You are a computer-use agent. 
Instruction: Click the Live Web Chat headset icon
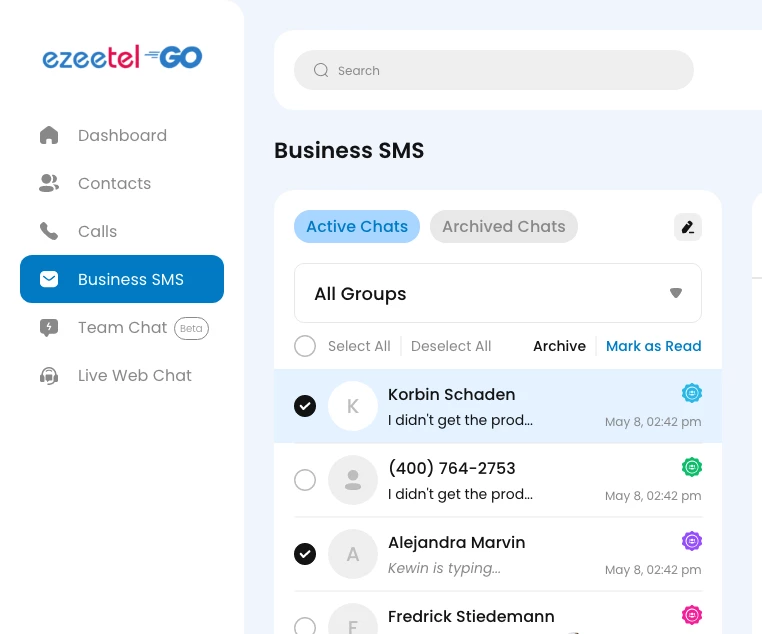tap(49, 375)
